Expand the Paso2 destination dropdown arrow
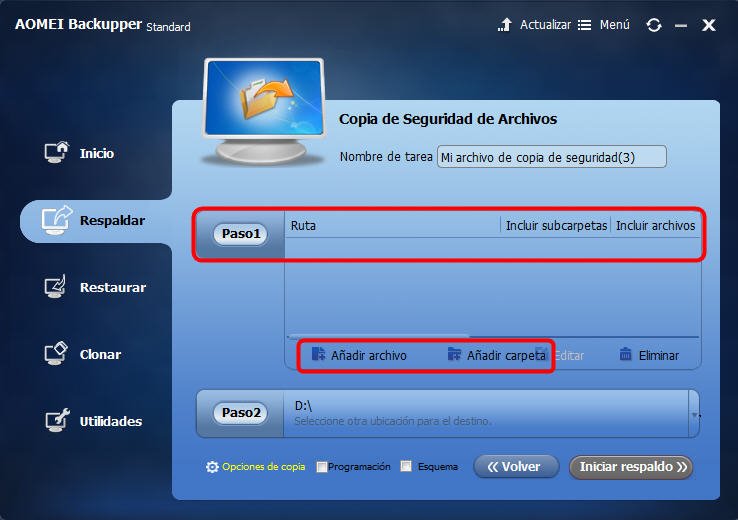 [x=695, y=415]
